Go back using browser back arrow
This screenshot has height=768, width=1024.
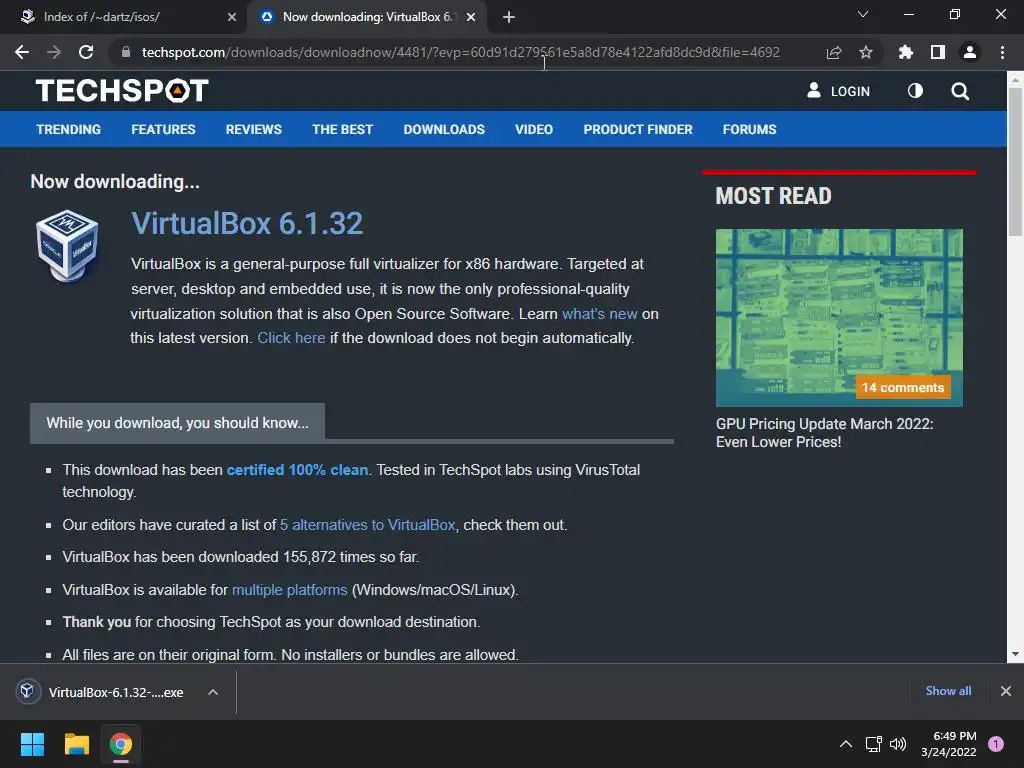22,52
